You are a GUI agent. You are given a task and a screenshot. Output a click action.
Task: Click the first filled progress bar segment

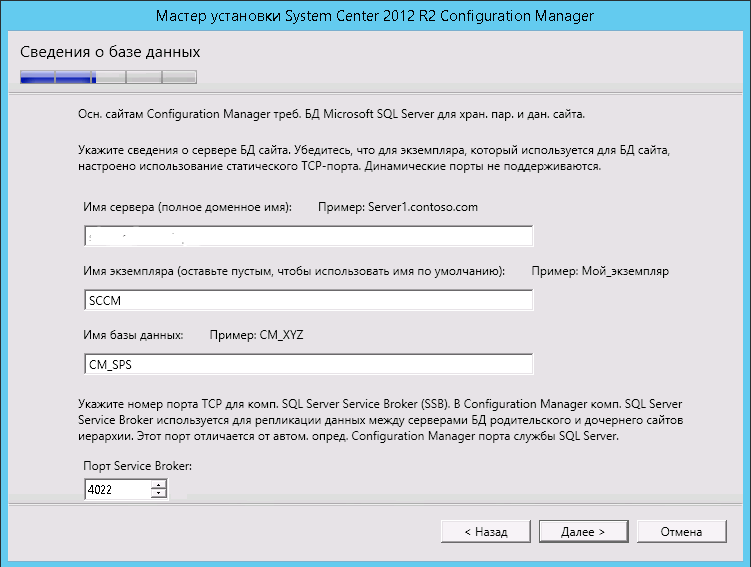coord(37,76)
